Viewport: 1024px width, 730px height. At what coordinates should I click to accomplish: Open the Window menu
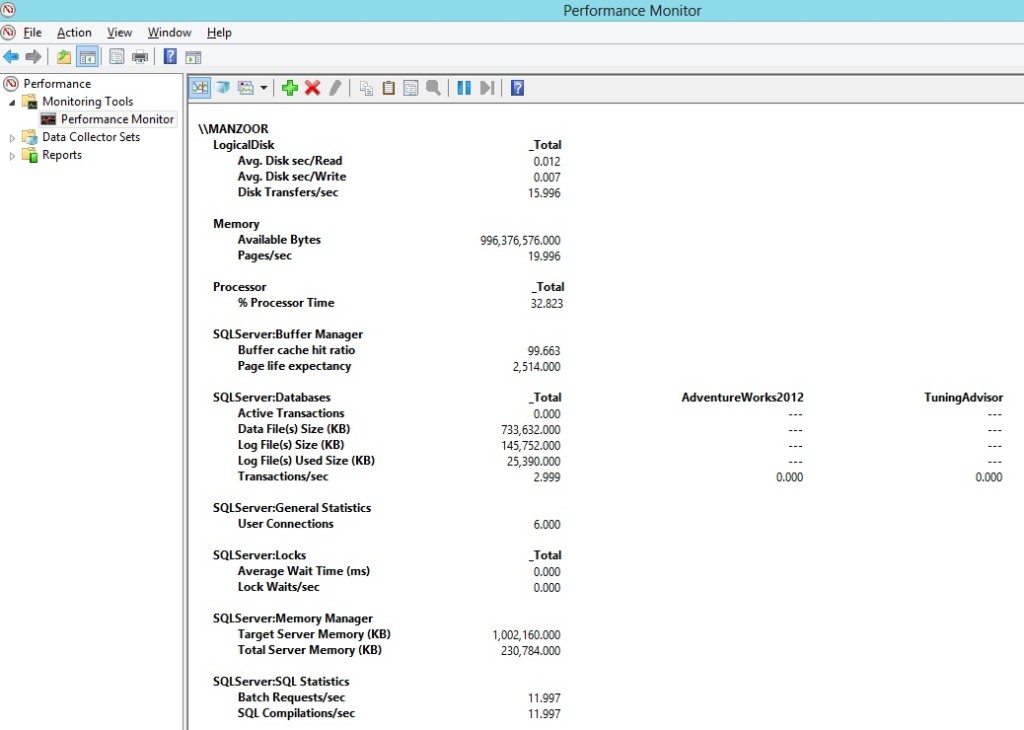[x=169, y=32]
